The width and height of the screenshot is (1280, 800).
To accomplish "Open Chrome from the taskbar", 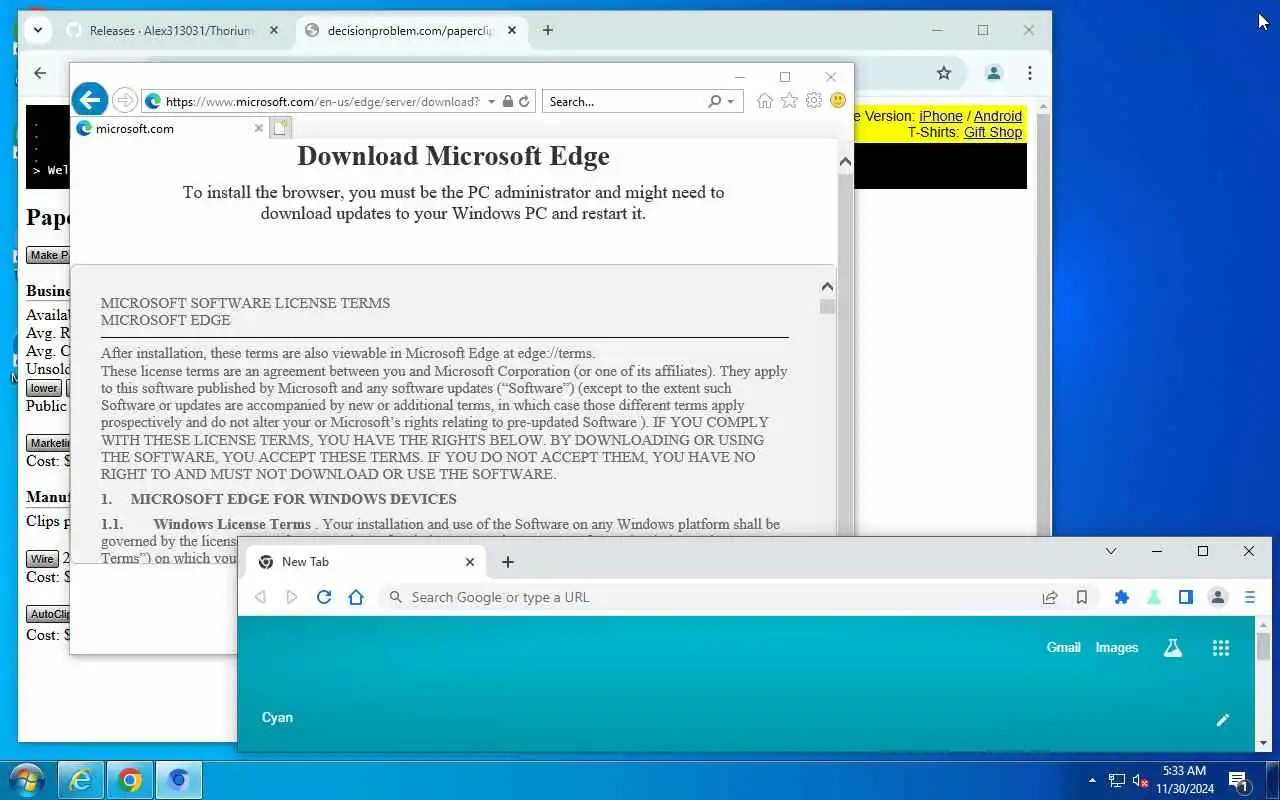I will pyautogui.click(x=130, y=780).
